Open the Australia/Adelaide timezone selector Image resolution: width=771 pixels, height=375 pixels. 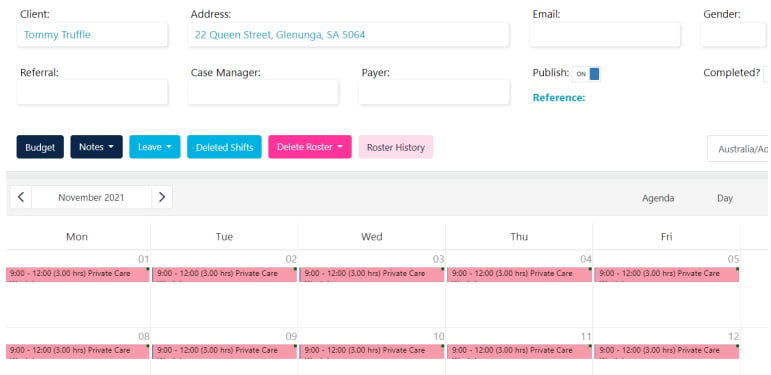[x=739, y=149]
